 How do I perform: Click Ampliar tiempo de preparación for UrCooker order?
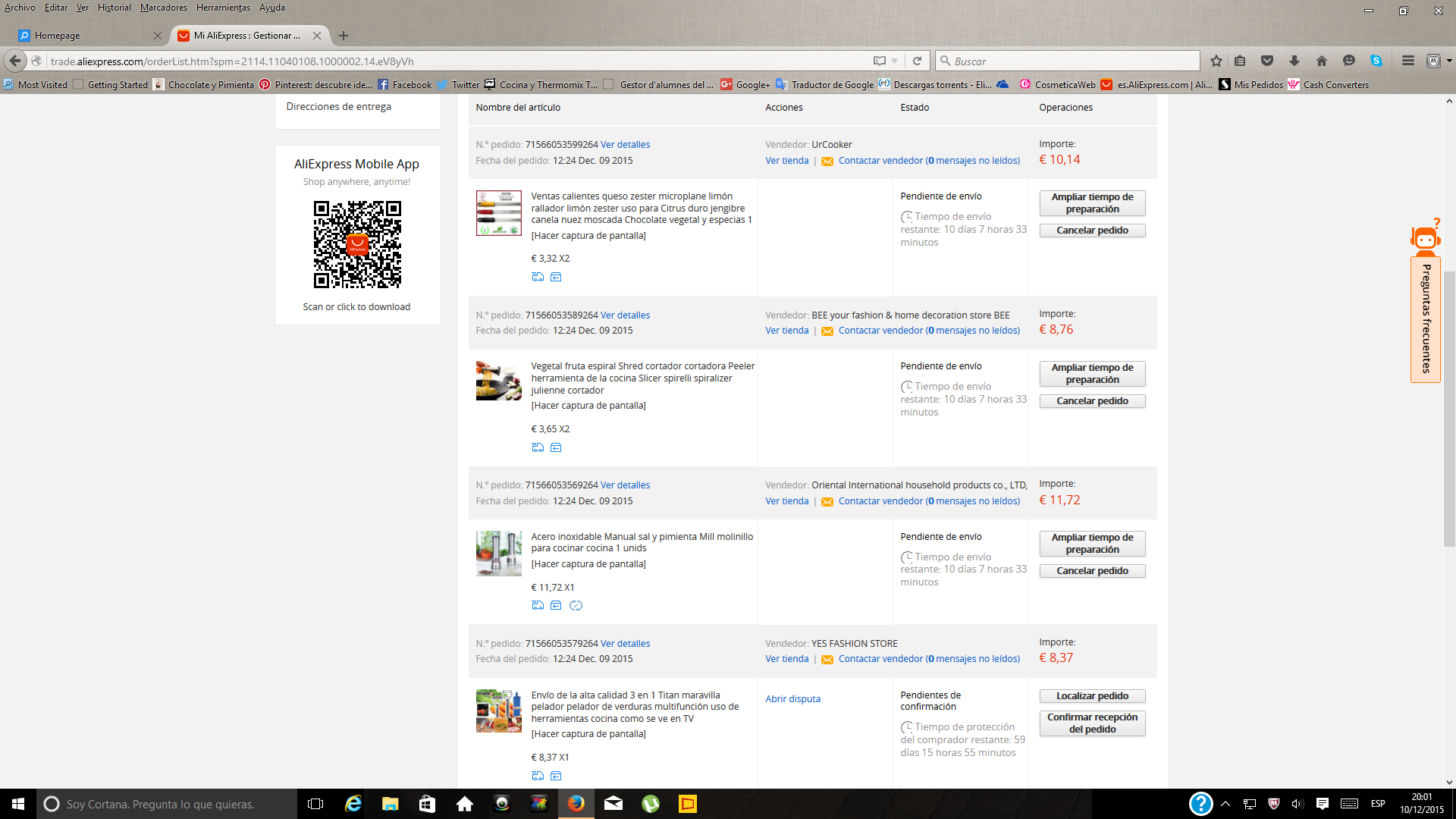pos(1092,203)
